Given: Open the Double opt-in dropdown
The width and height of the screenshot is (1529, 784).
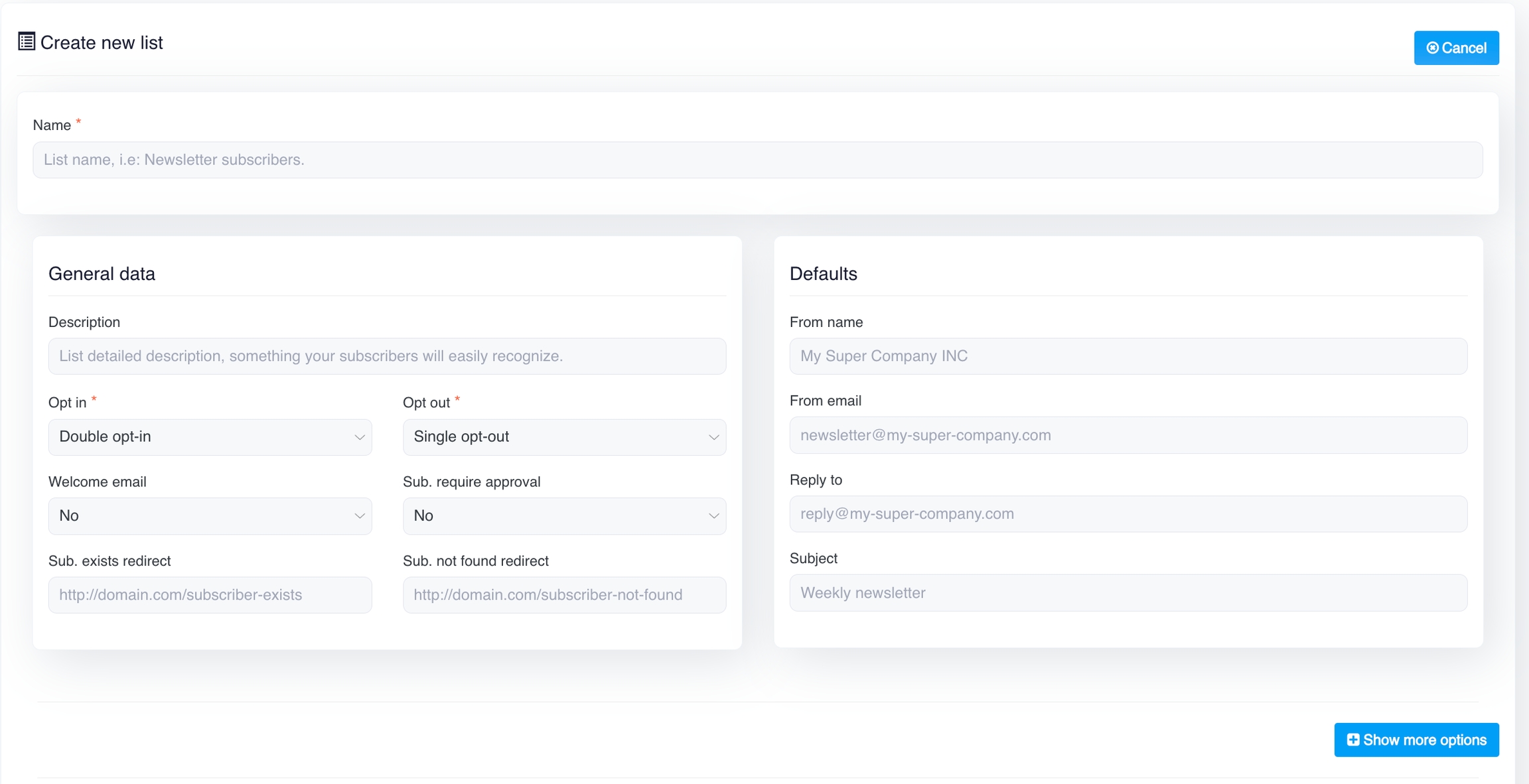Looking at the screenshot, I should click(199, 437).
